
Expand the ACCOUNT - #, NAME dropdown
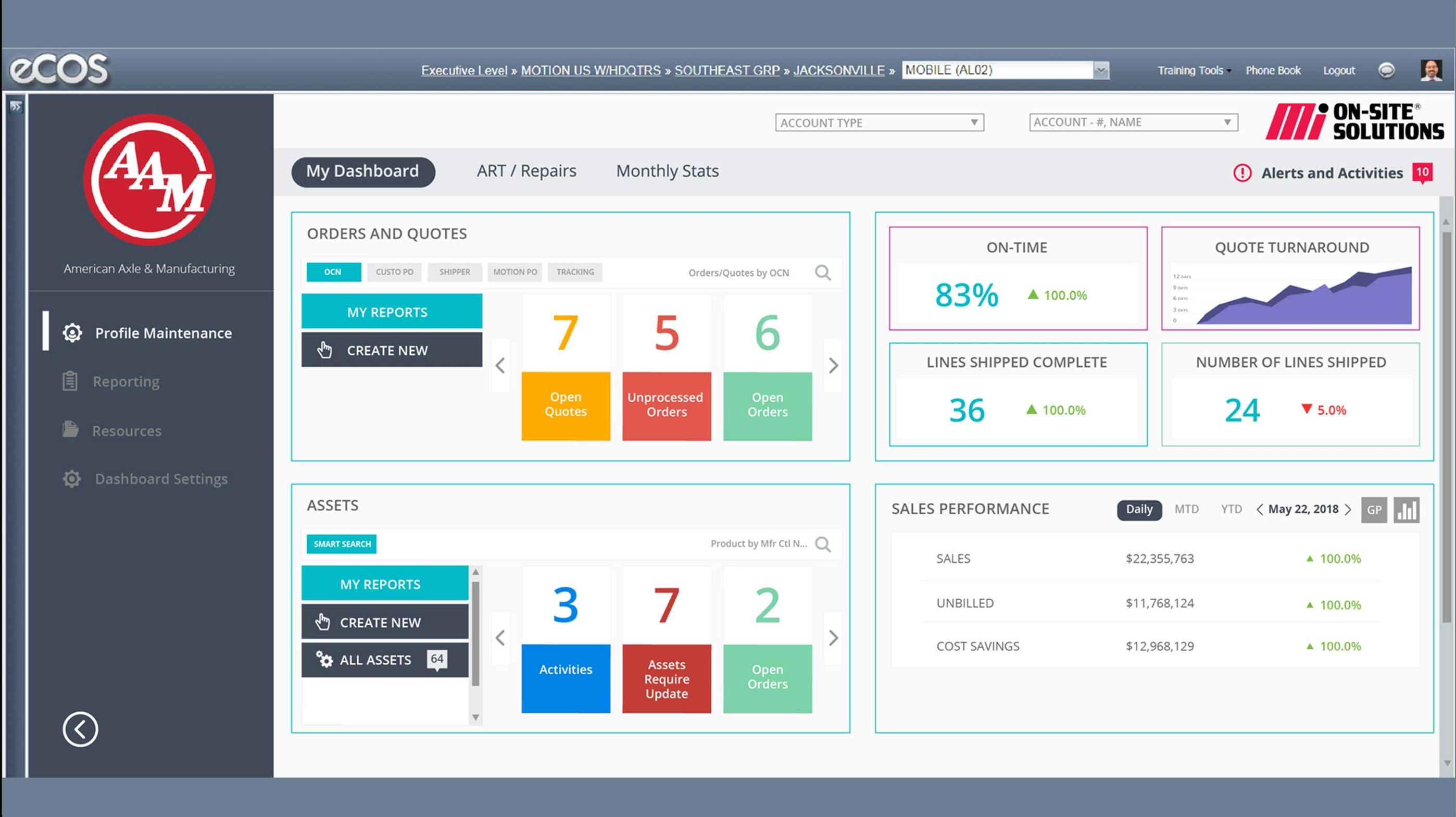[1226, 121]
